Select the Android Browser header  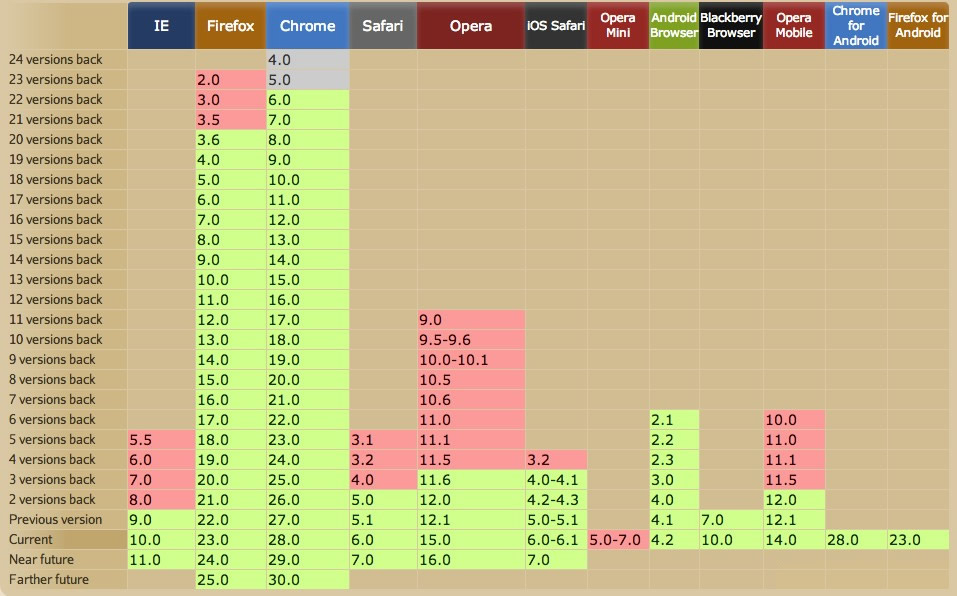pyautogui.click(x=673, y=26)
